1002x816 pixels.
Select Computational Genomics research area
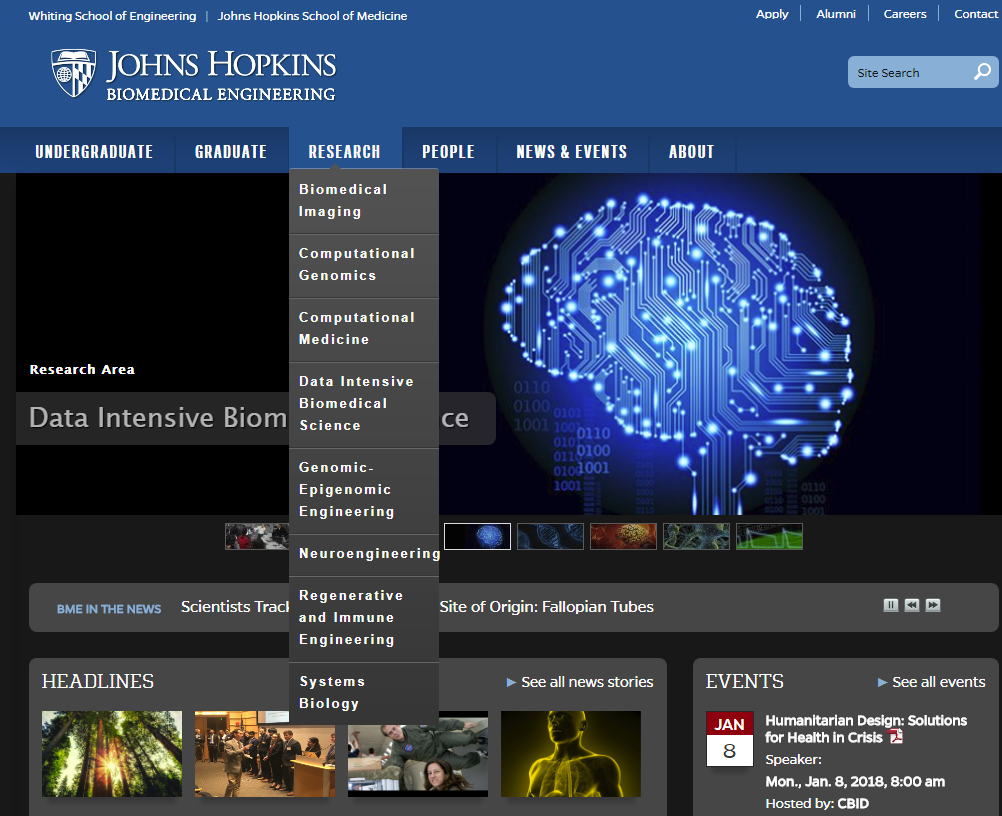[364, 265]
